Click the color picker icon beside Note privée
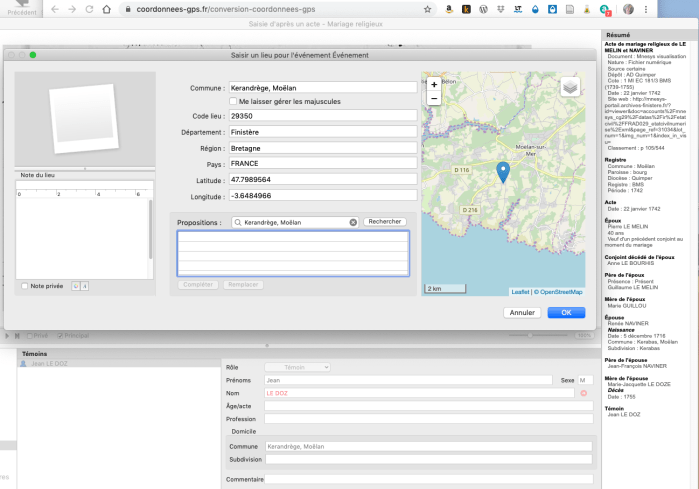The image size is (699, 489). click(x=74, y=286)
